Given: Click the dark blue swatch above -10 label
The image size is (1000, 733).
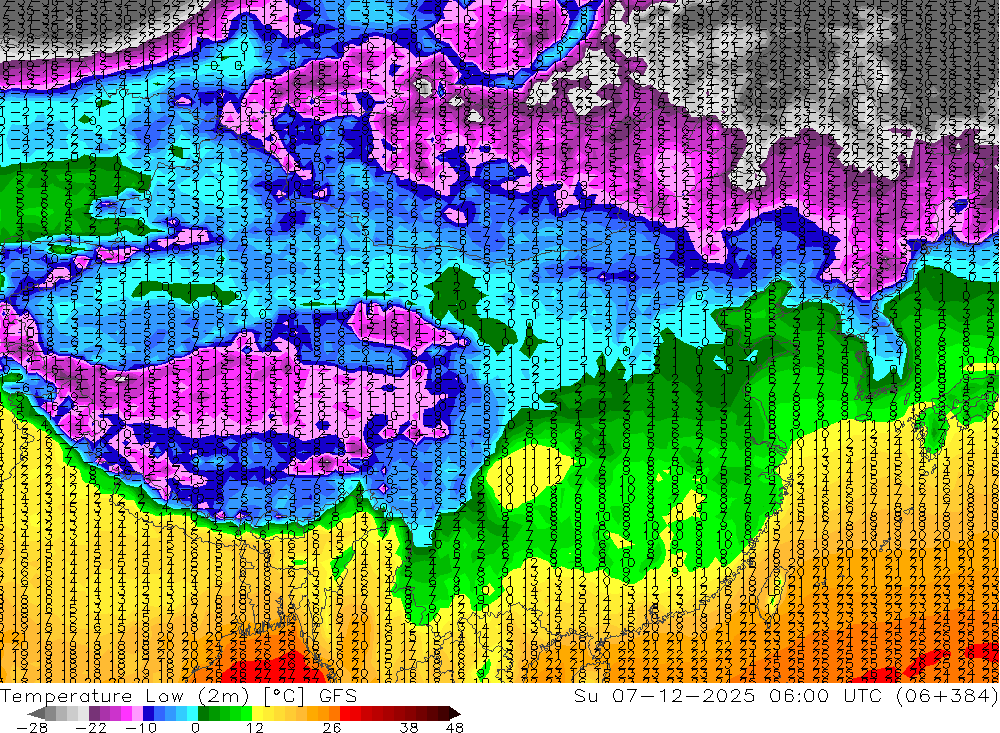Looking at the screenshot, I should click(x=148, y=713).
